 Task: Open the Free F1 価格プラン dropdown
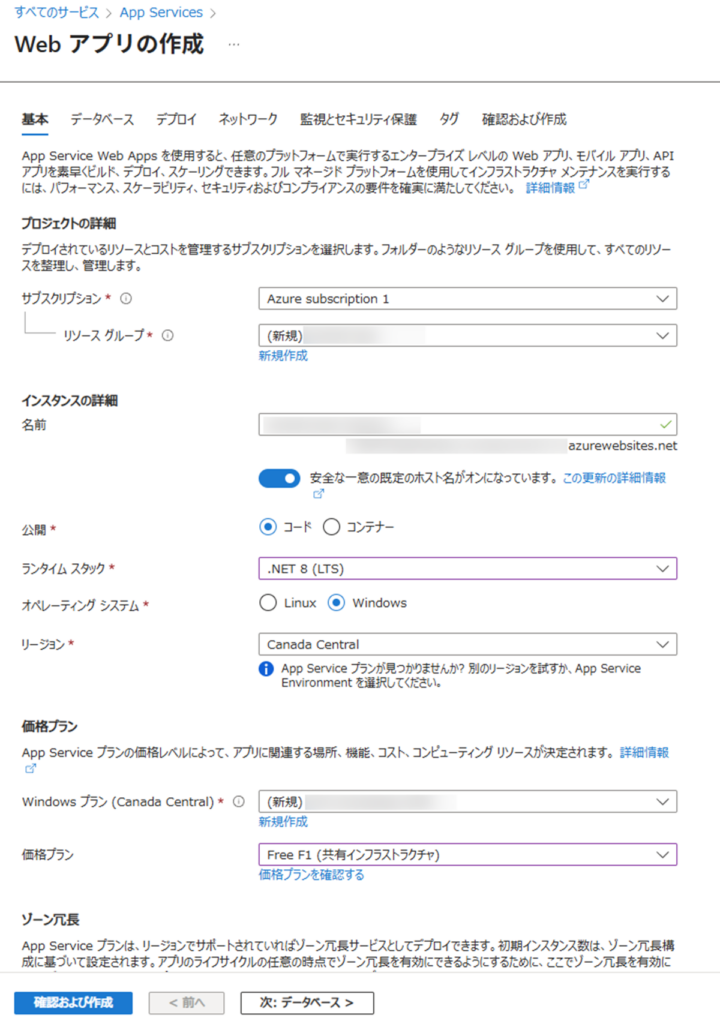tap(467, 855)
